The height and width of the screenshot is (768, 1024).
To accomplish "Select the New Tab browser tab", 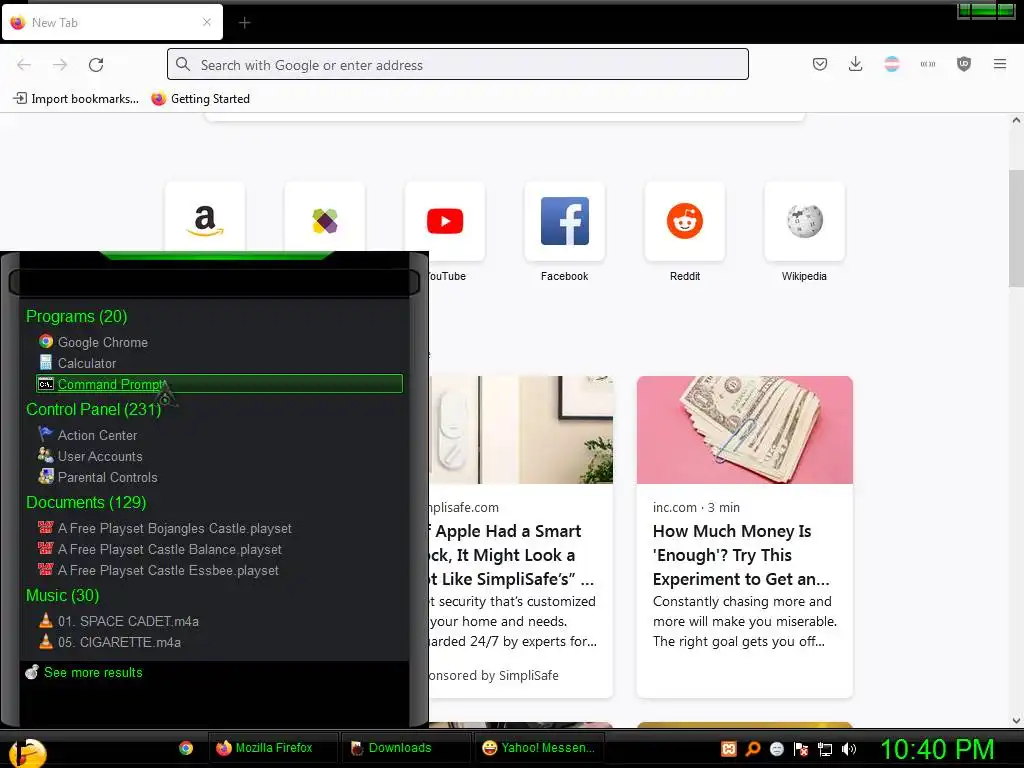I will coord(112,22).
